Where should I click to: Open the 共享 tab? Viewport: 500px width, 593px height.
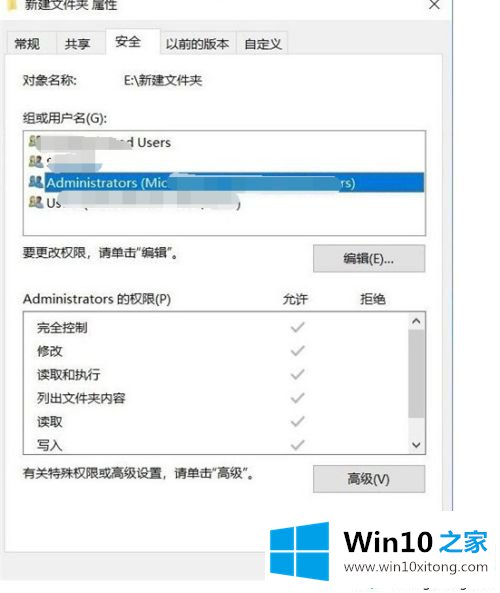pos(77,44)
